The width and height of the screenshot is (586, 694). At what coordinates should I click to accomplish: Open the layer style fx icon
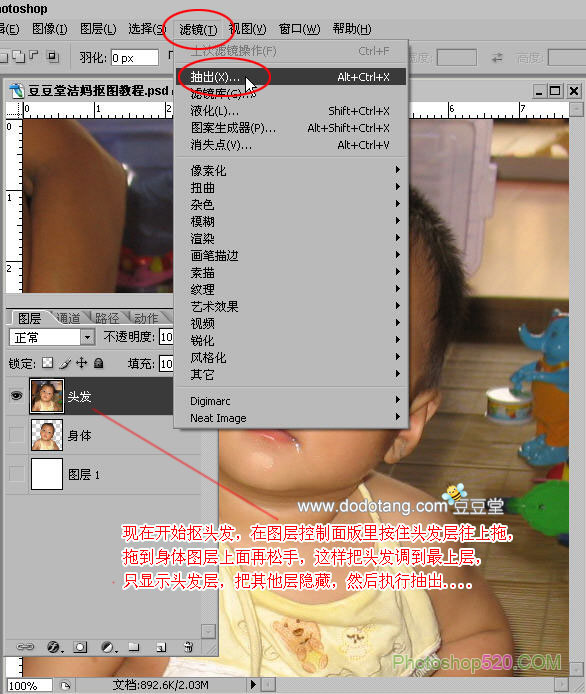coord(55,647)
